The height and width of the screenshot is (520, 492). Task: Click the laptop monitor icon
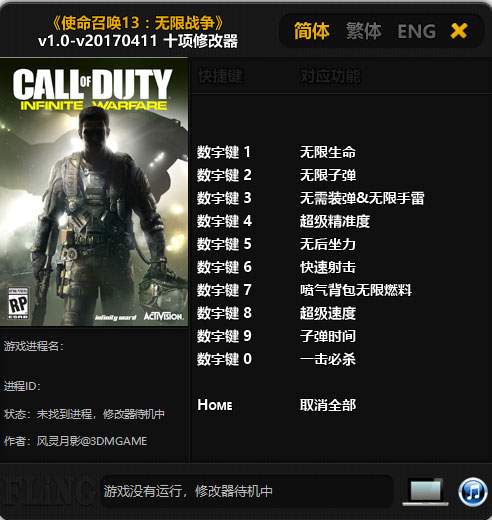coord(426,492)
